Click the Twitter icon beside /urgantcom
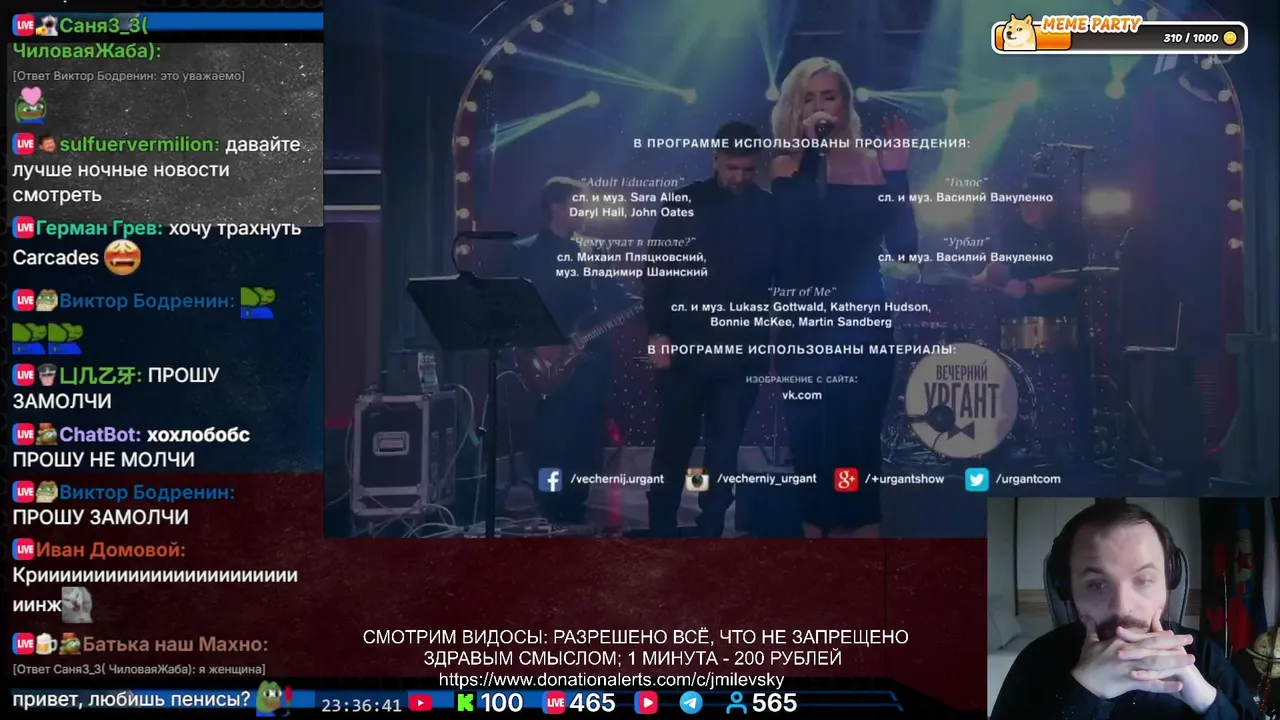This screenshot has height=720, width=1280. pos(976,479)
